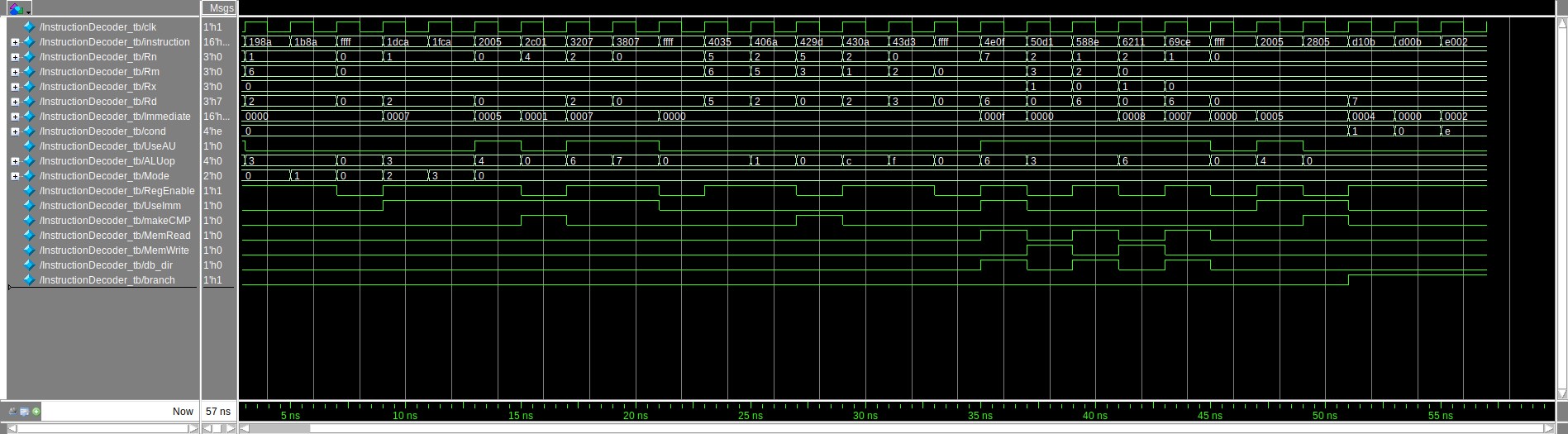This screenshot has height=434, width=1568.
Task: Click the UseImm signal diamond icon
Action: (x=30, y=206)
